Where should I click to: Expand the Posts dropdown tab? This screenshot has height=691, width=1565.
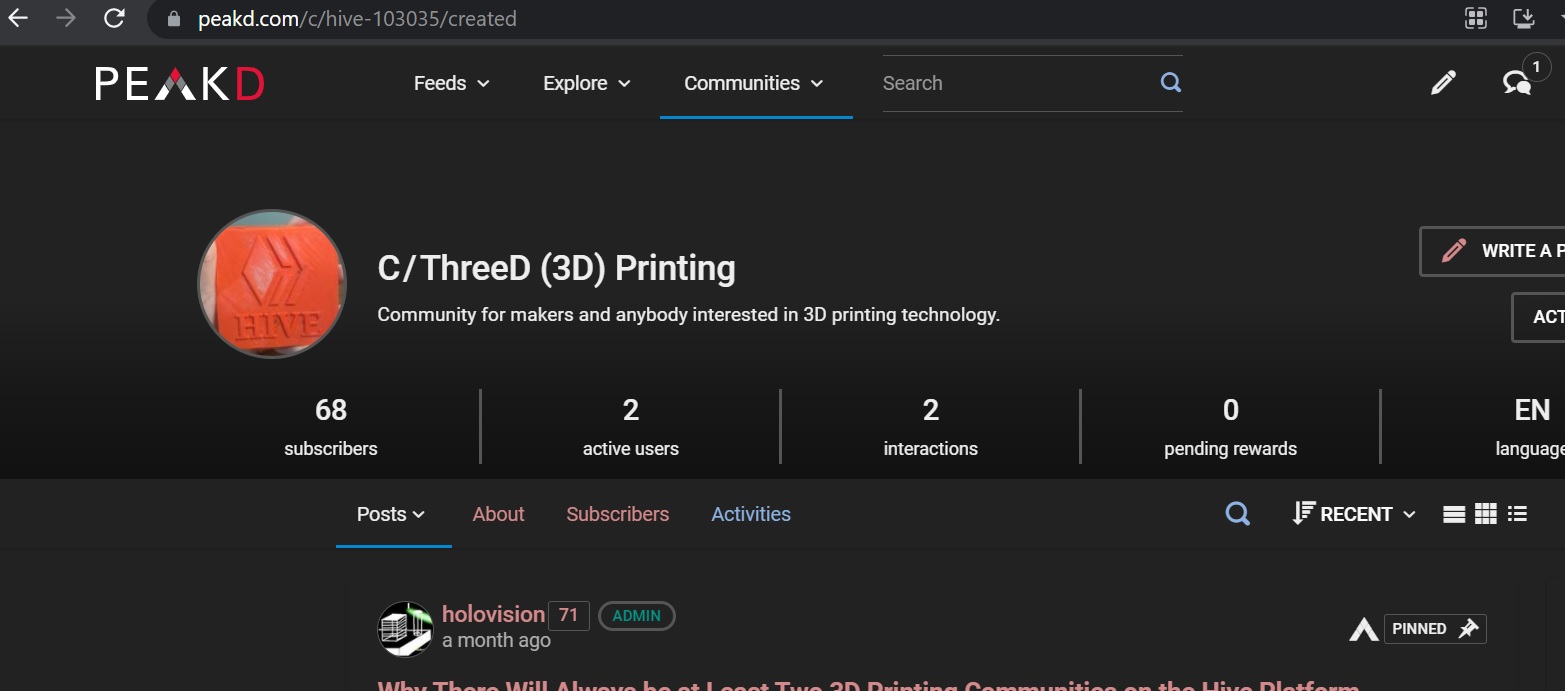coord(392,514)
